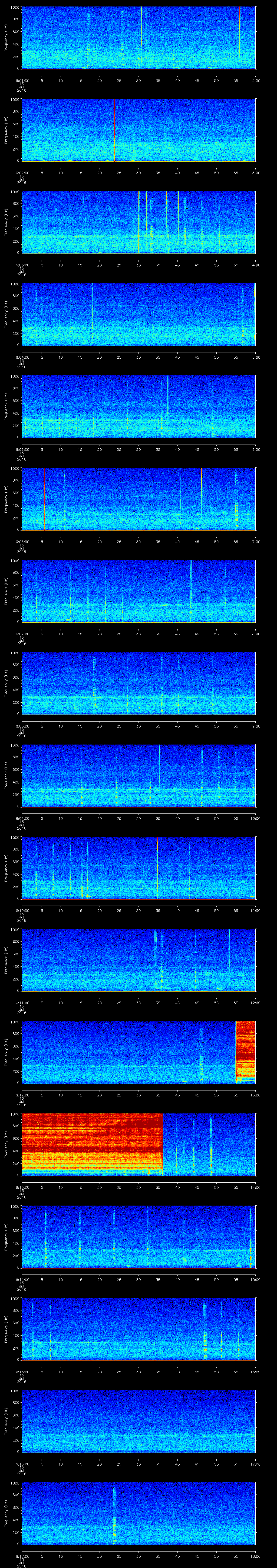Open the spectrogram panel starting at 6:03:00
This screenshot has height=1568, width=277.
point(138,222)
